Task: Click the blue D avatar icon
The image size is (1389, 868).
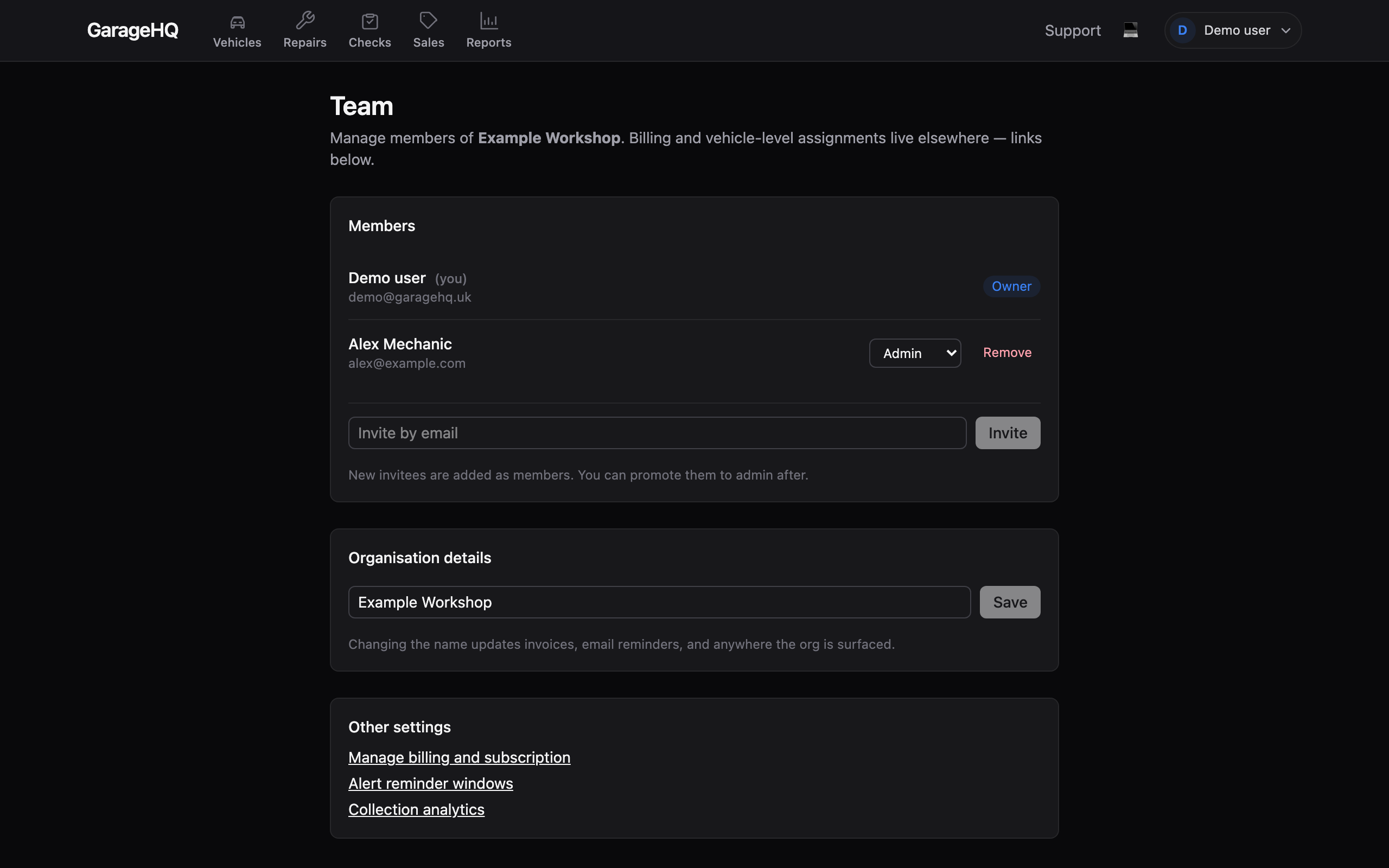Action: [1182, 30]
